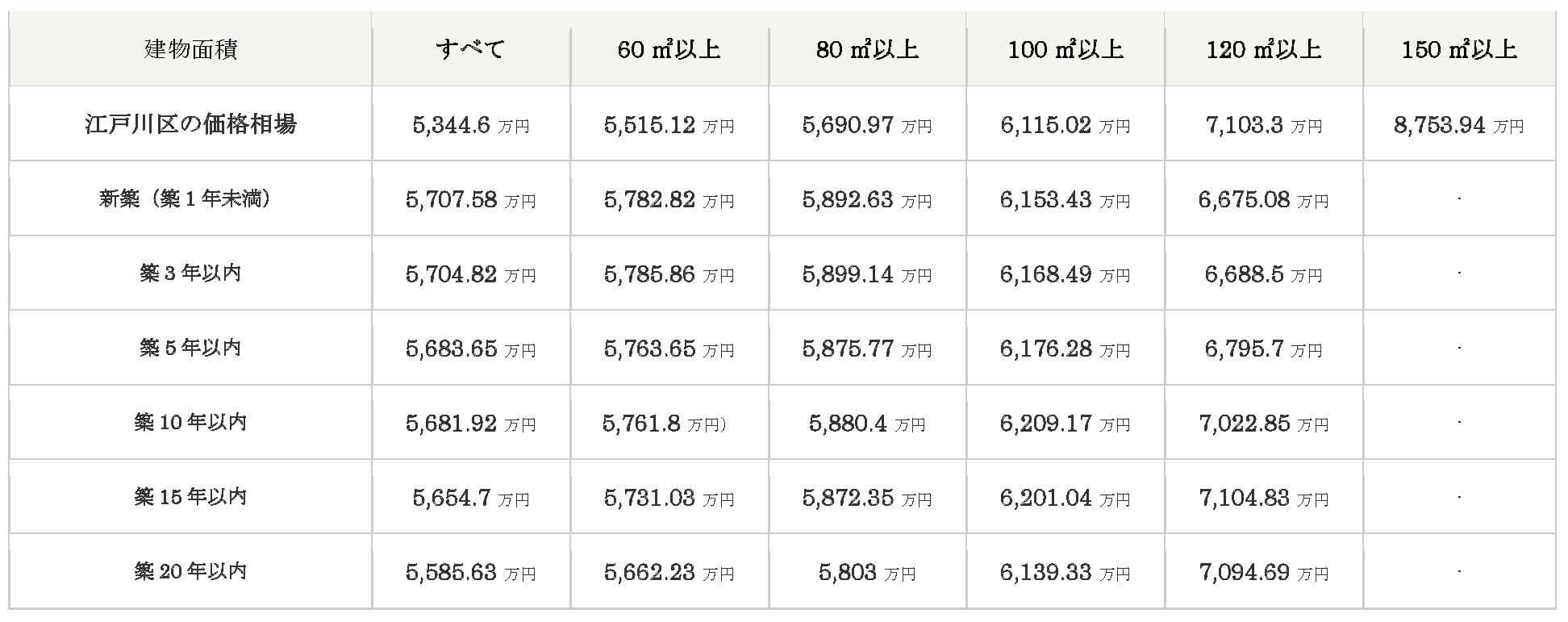Click the 築5年以内 row label
Viewport: 1568px width, 622px height.
click(190, 348)
